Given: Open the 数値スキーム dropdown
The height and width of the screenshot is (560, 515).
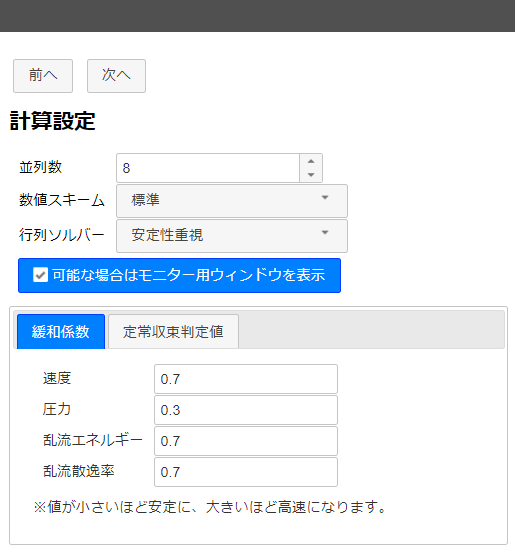Looking at the screenshot, I should 232,201.
